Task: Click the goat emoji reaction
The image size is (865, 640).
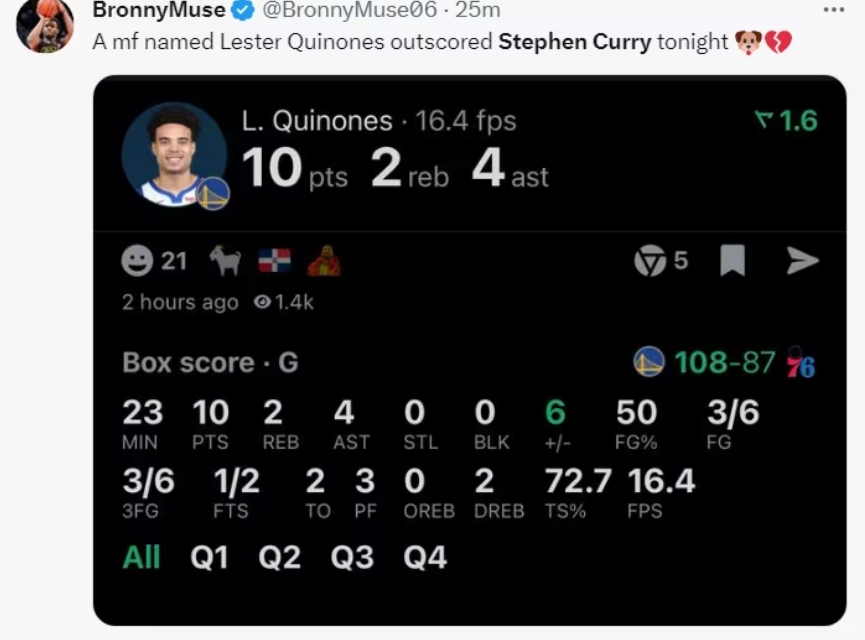Action: (x=225, y=261)
